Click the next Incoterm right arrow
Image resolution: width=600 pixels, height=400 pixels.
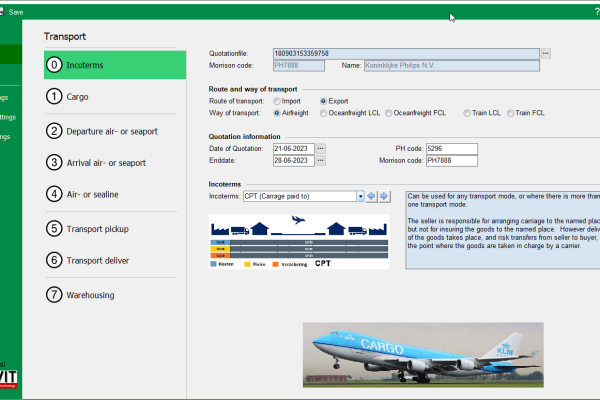click(384, 196)
